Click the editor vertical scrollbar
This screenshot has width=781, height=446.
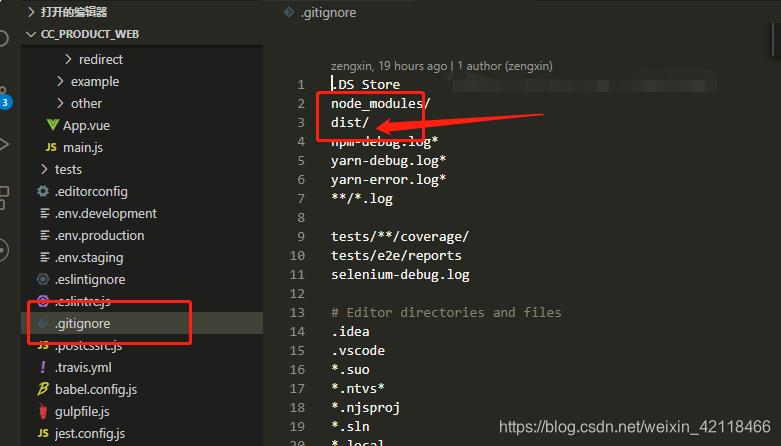point(776,40)
